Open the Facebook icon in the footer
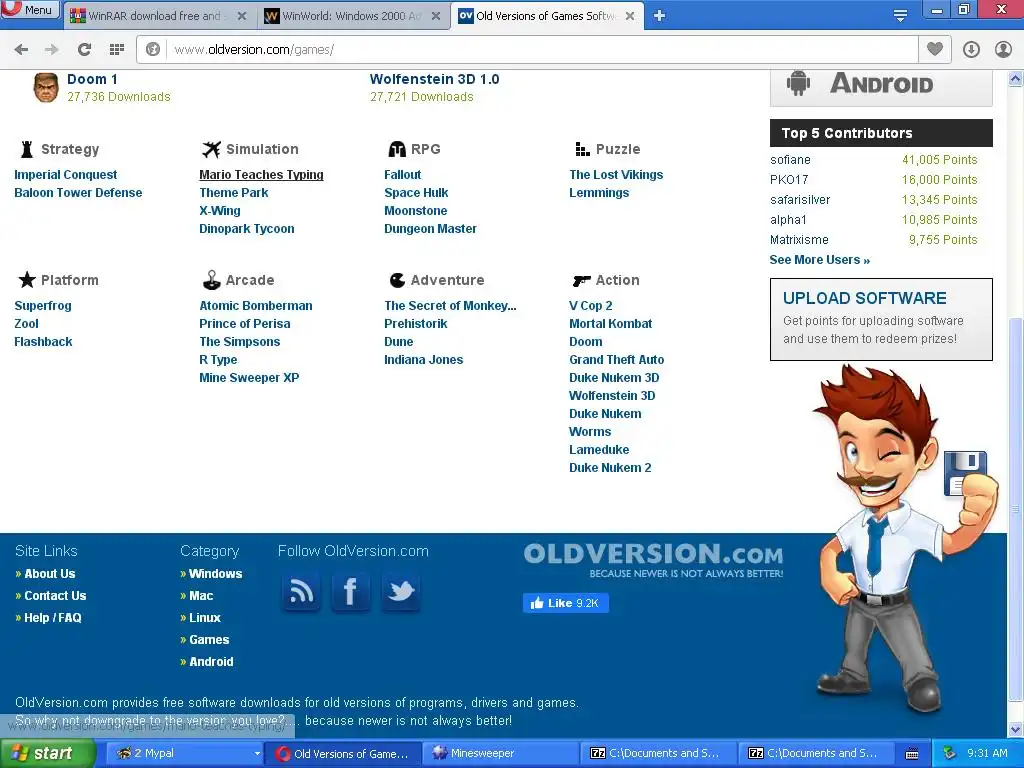1024x768 pixels. 351,592
